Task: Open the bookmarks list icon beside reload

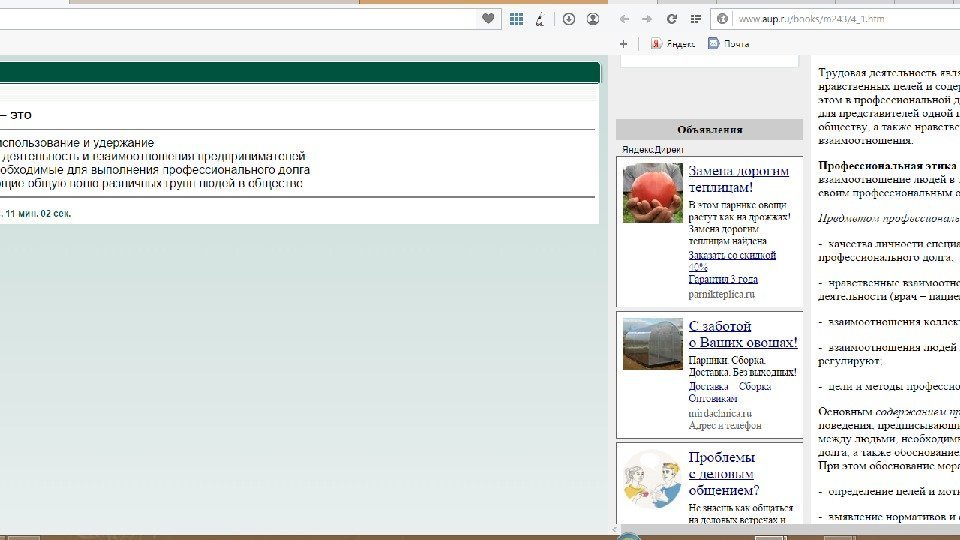Action: (696, 19)
